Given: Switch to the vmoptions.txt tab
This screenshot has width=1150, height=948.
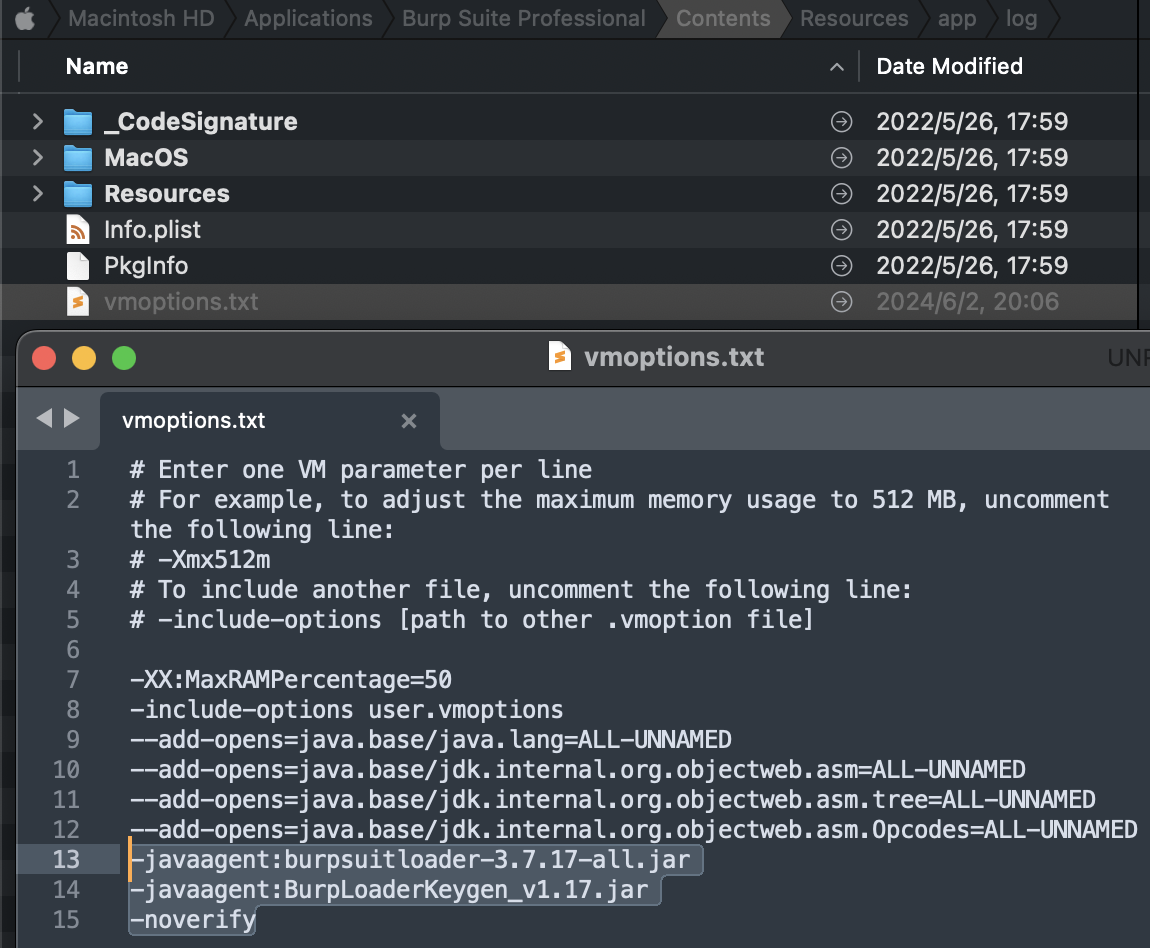Looking at the screenshot, I should (269, 421).
